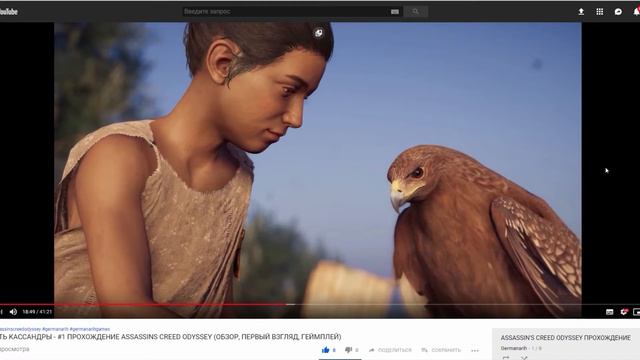Seek using the red video progress bar
This screenshot has height=360, width=640.
[x=143, y=304]
